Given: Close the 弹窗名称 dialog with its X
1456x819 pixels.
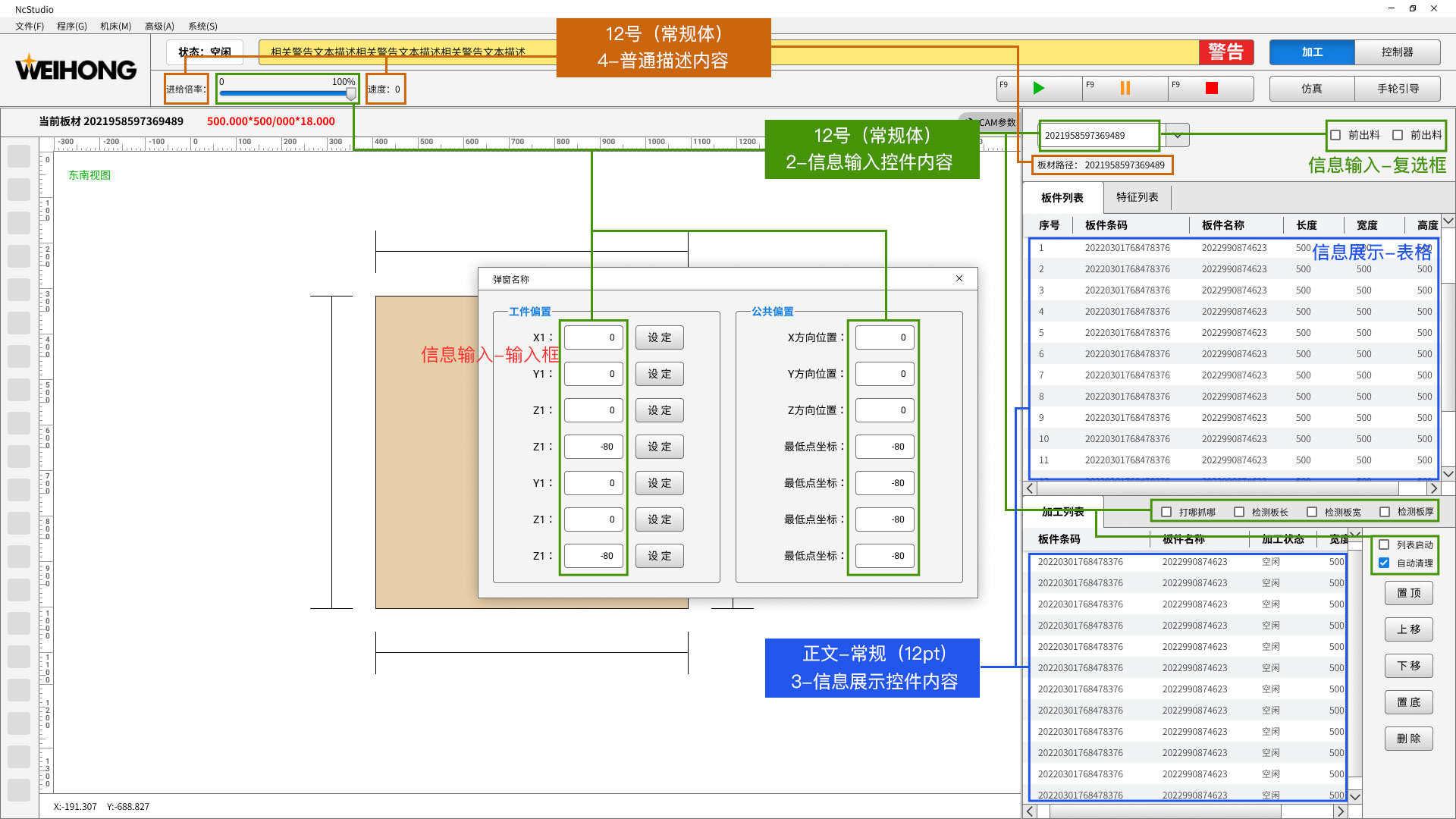Looking at the screenshot, I should pyautogui.click(x=959, y=279).
